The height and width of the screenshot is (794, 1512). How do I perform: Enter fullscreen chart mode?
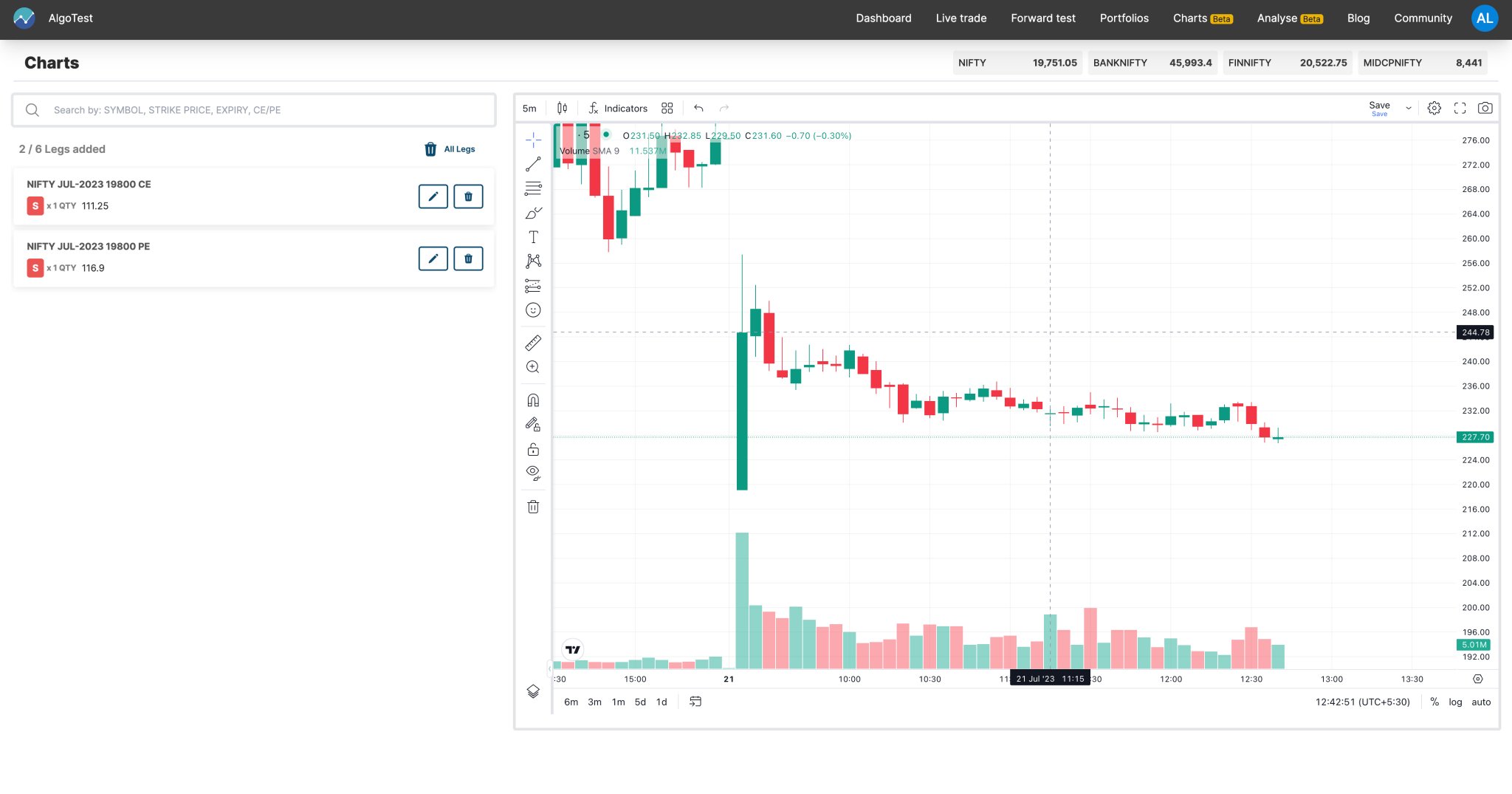click(x=1460, y=109)
